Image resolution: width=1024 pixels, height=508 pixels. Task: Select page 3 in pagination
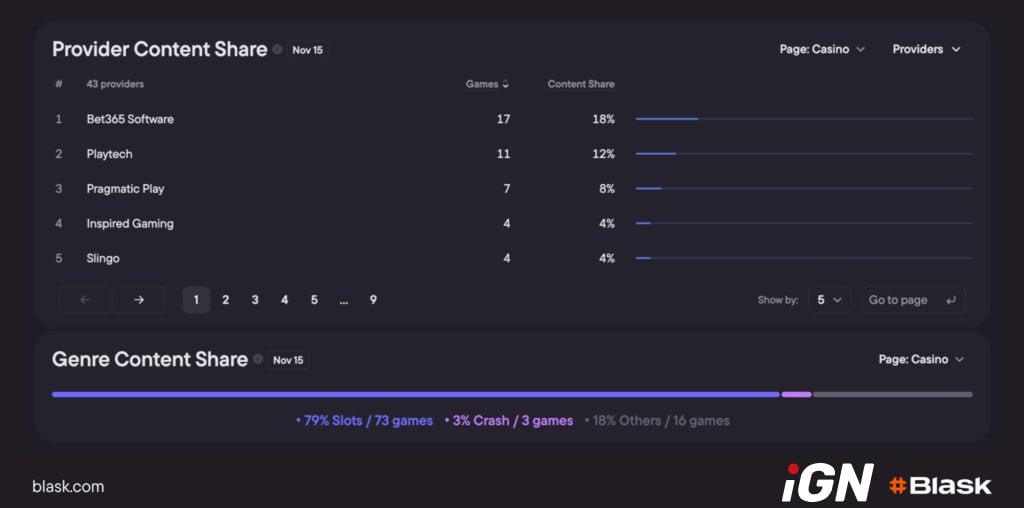click(x=255, y=300)
